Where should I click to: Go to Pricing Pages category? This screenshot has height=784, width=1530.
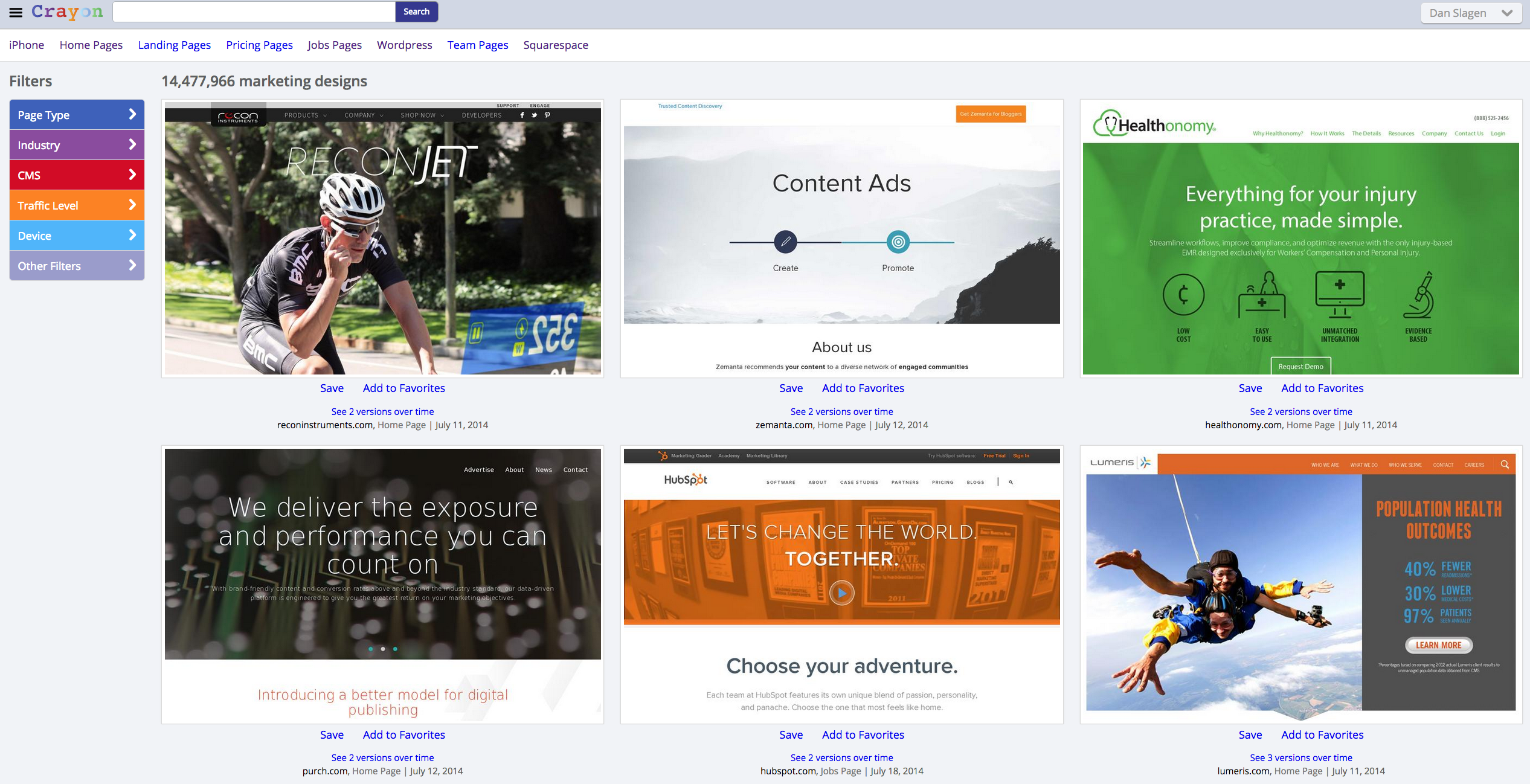coord(259,45)
